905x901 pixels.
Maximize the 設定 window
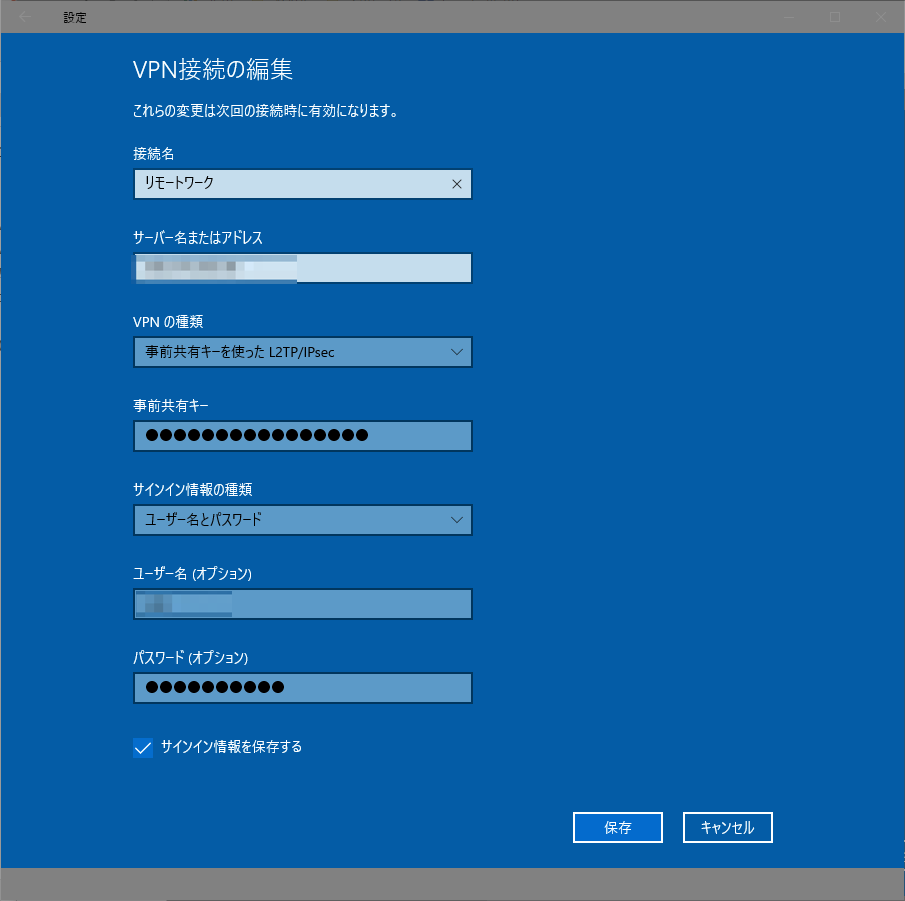pos(835,17)
